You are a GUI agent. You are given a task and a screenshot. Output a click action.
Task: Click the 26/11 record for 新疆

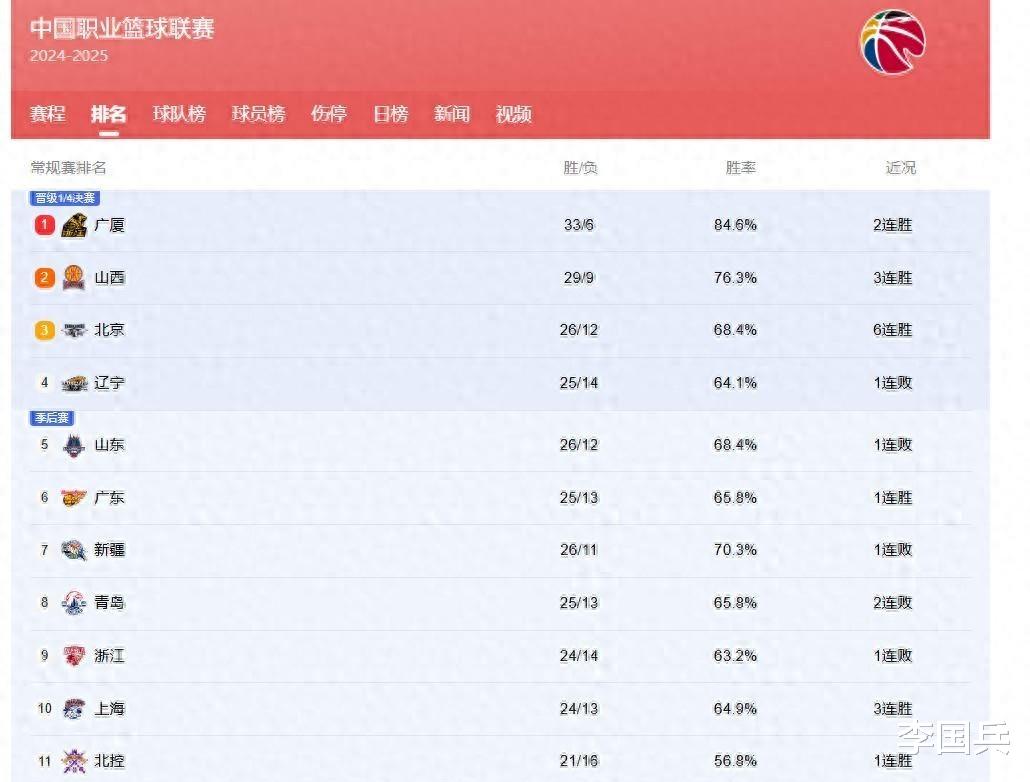tap(579, 550)
